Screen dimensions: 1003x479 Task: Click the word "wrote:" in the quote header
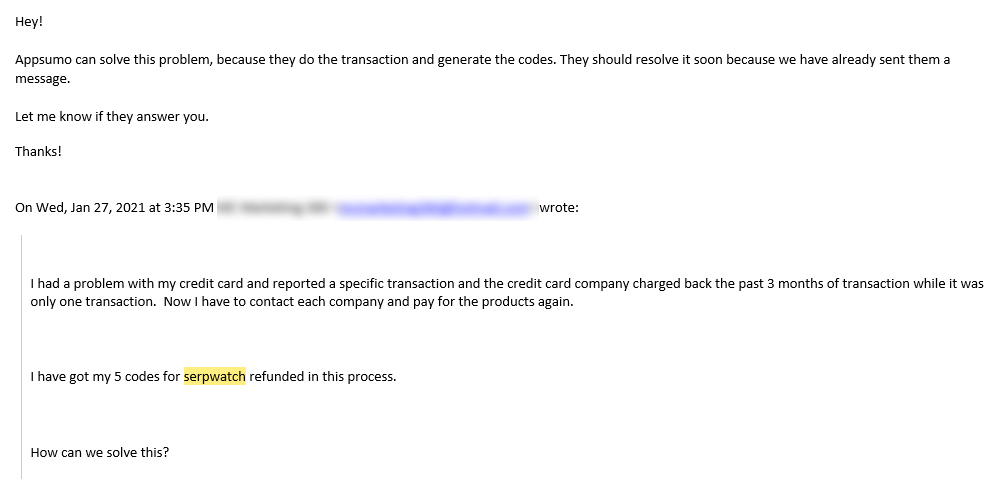pos(559,208)
